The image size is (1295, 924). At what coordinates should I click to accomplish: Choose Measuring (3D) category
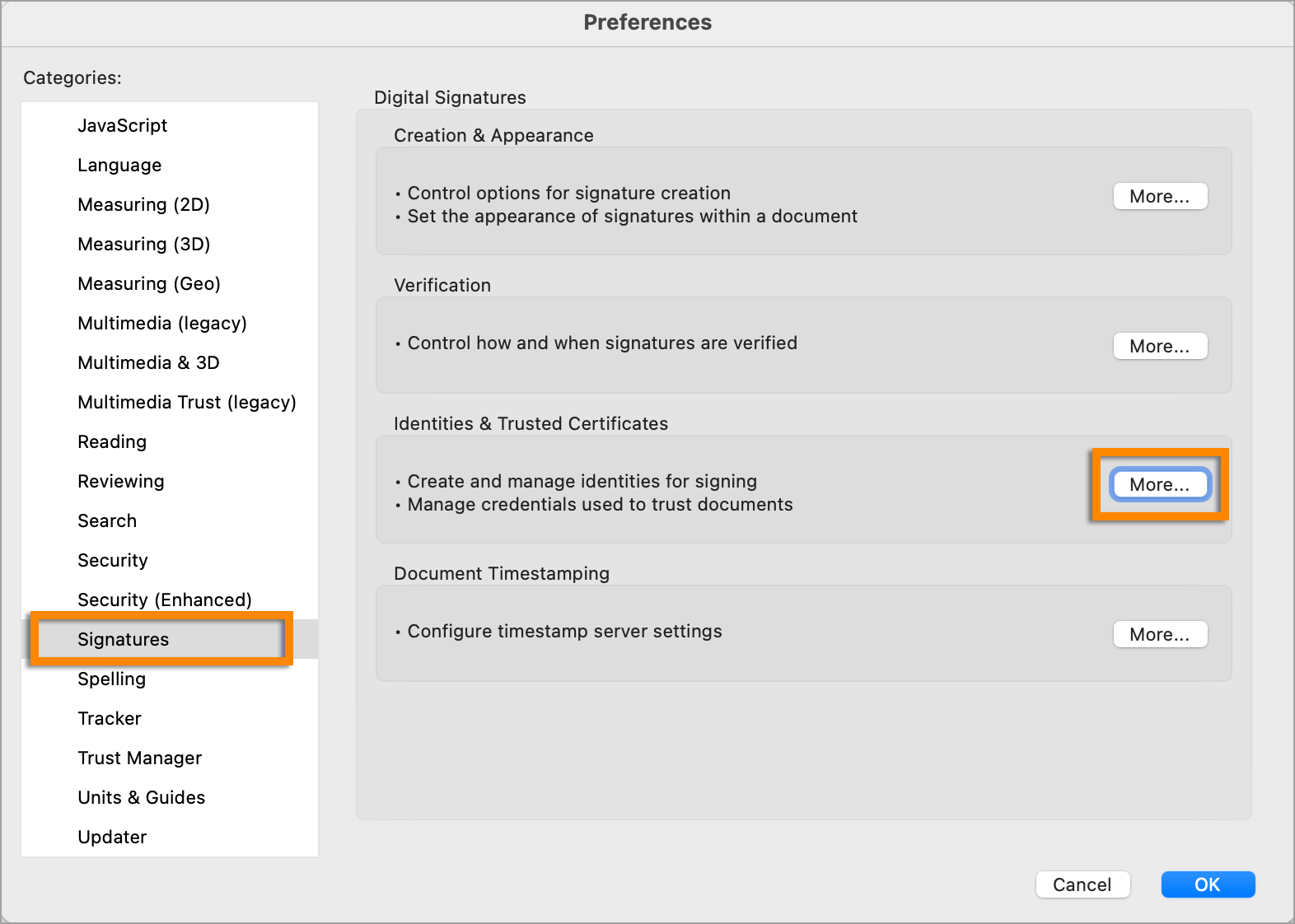[x=143, y=244]
